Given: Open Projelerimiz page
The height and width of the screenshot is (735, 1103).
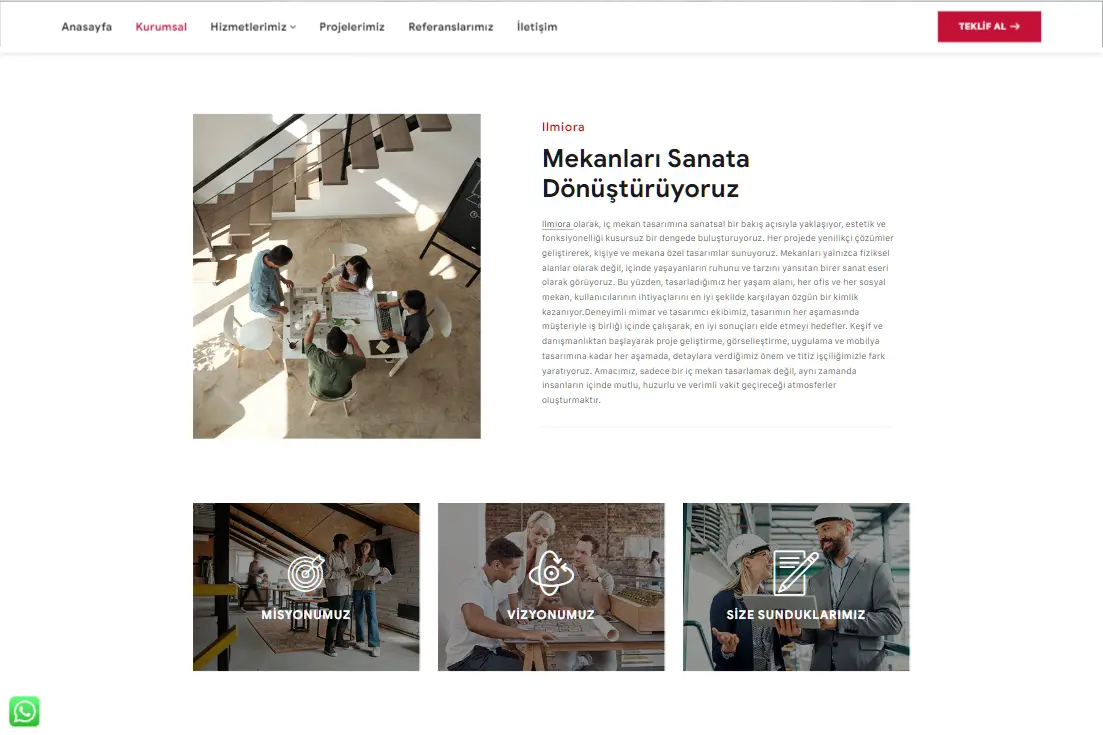Looking at the screenshot, I should (x=352, y=27).
